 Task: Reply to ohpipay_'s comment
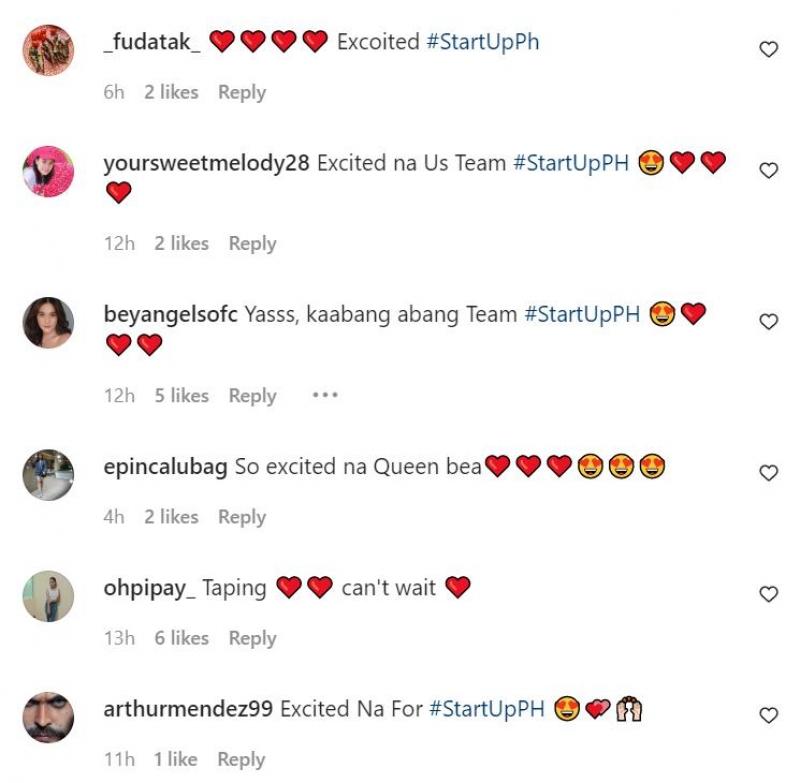coord(252,638)
